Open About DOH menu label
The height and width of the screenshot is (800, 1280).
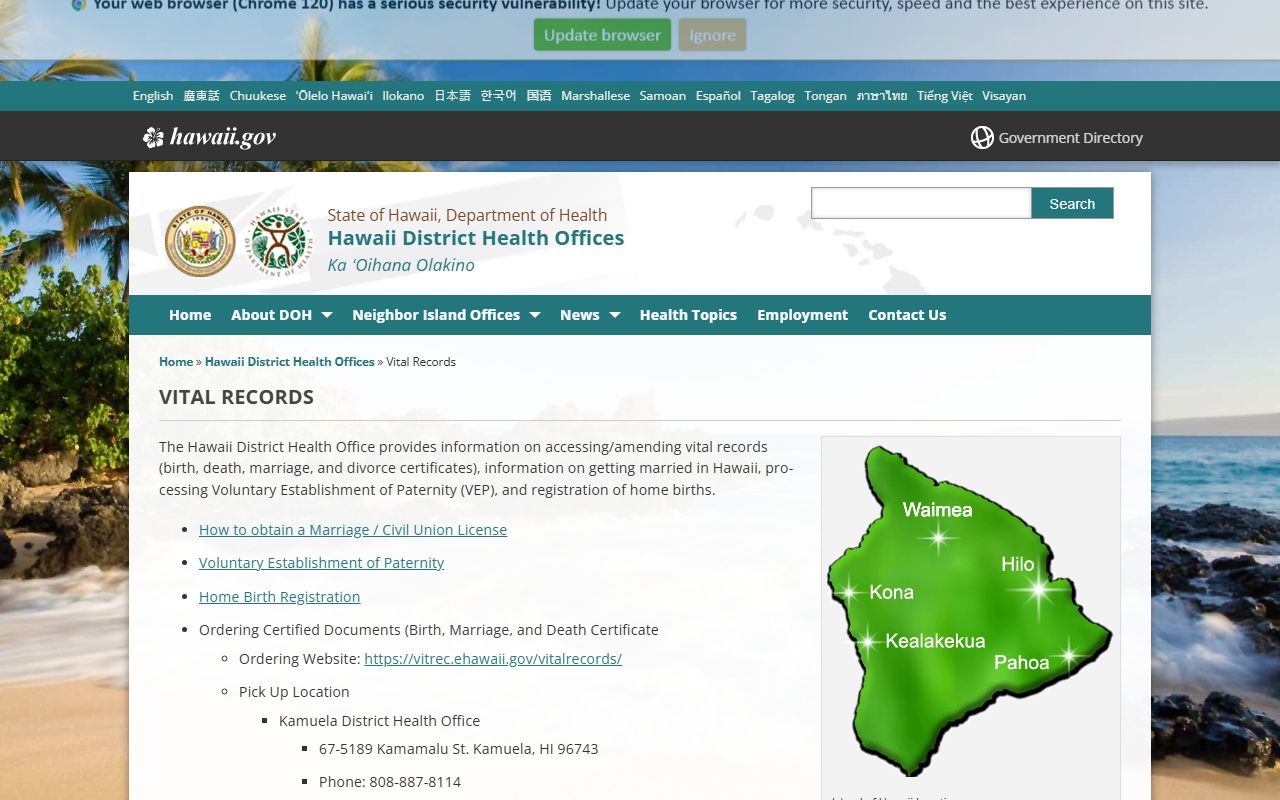pos(272,315)
